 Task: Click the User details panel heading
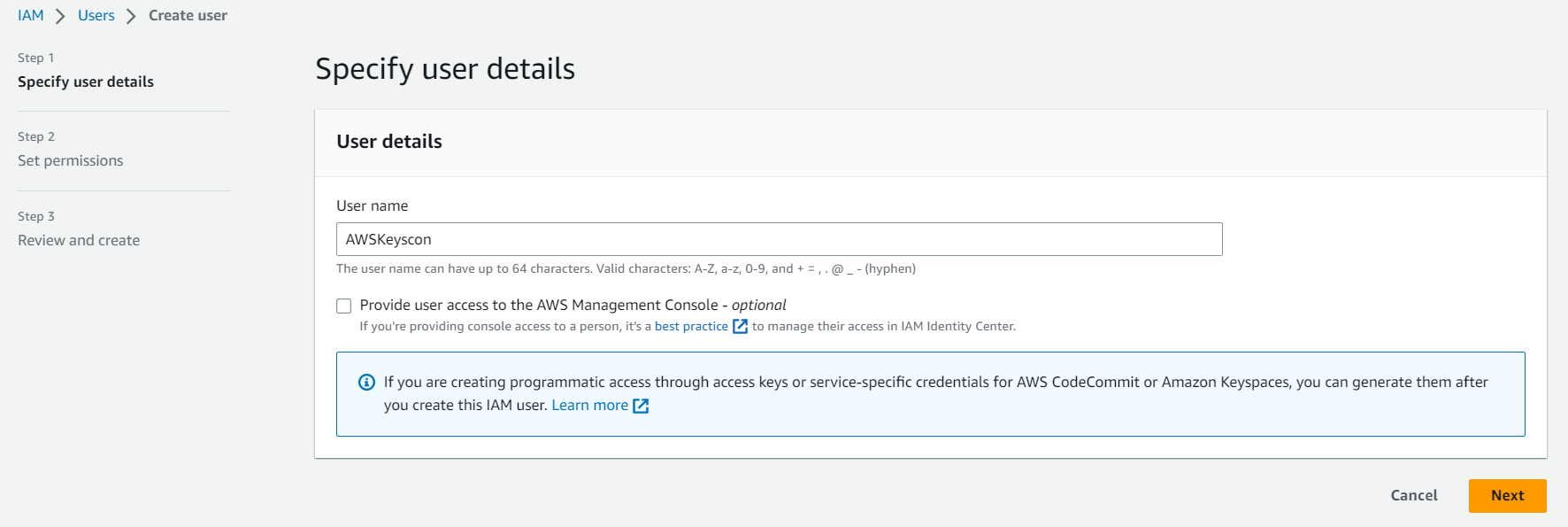coord(389,142)
